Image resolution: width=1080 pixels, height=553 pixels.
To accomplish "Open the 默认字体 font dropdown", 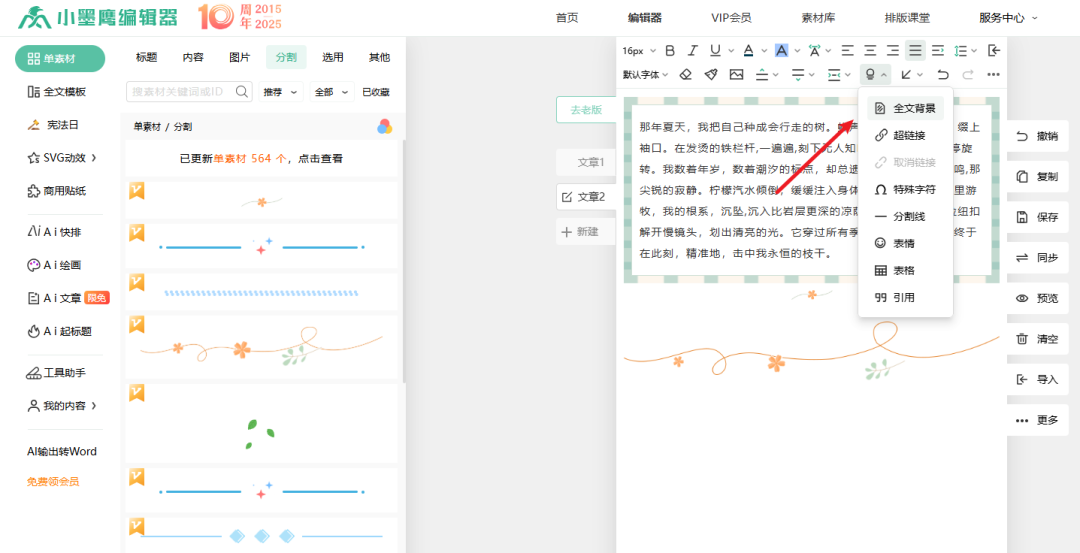I will click(645, 74).
